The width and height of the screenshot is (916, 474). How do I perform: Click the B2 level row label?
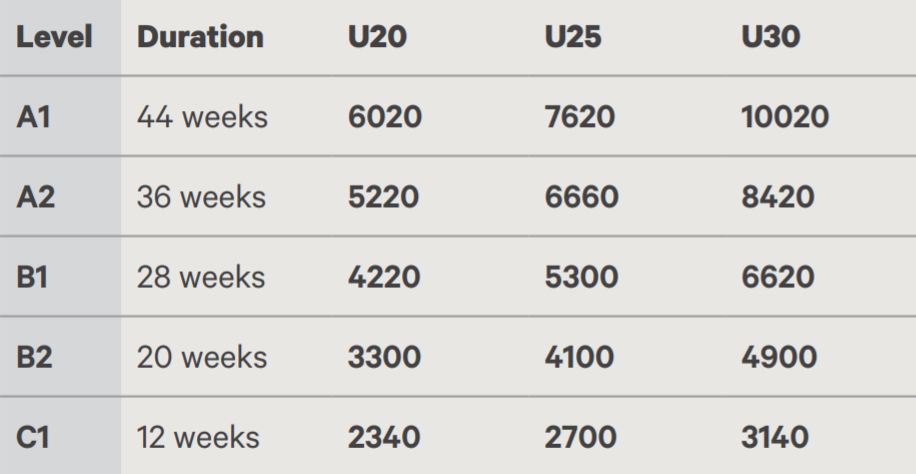tap(34, 357)
